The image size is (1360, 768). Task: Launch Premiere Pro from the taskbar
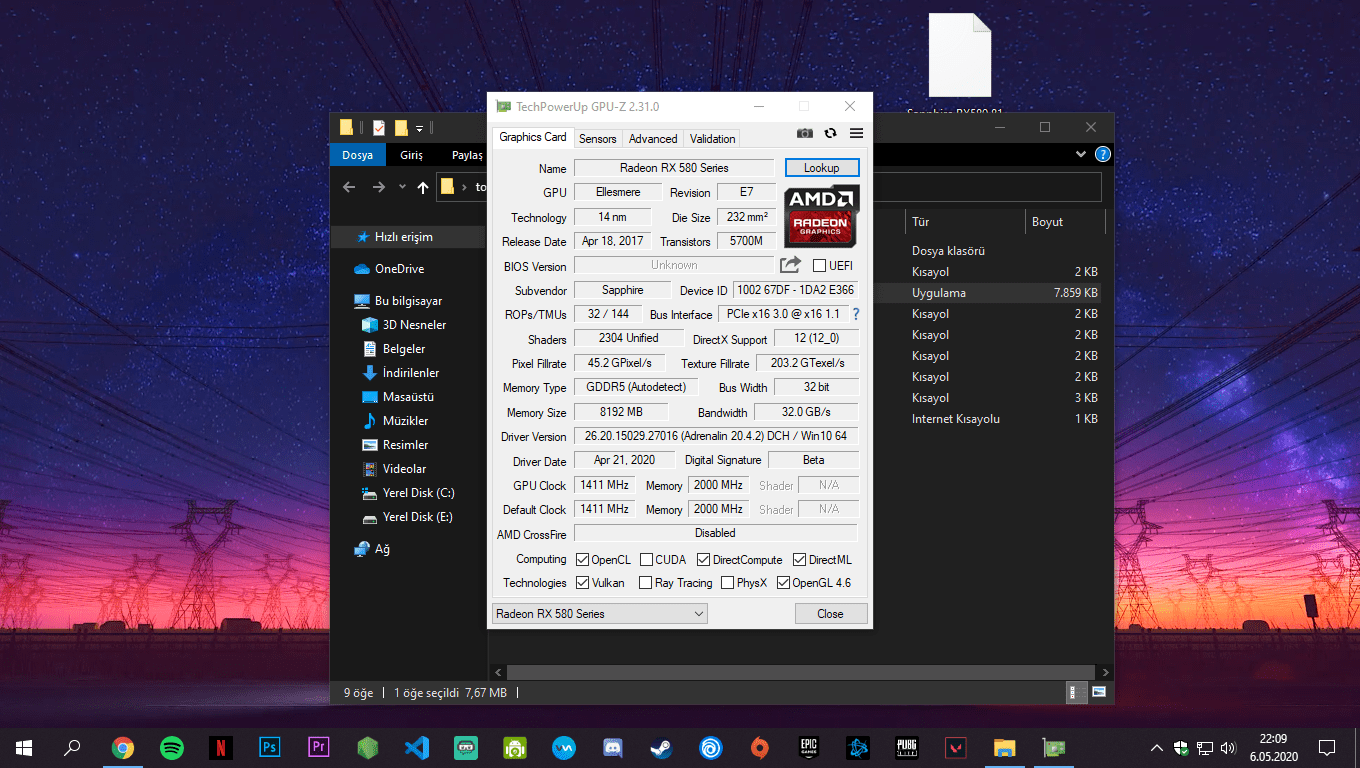319,747
